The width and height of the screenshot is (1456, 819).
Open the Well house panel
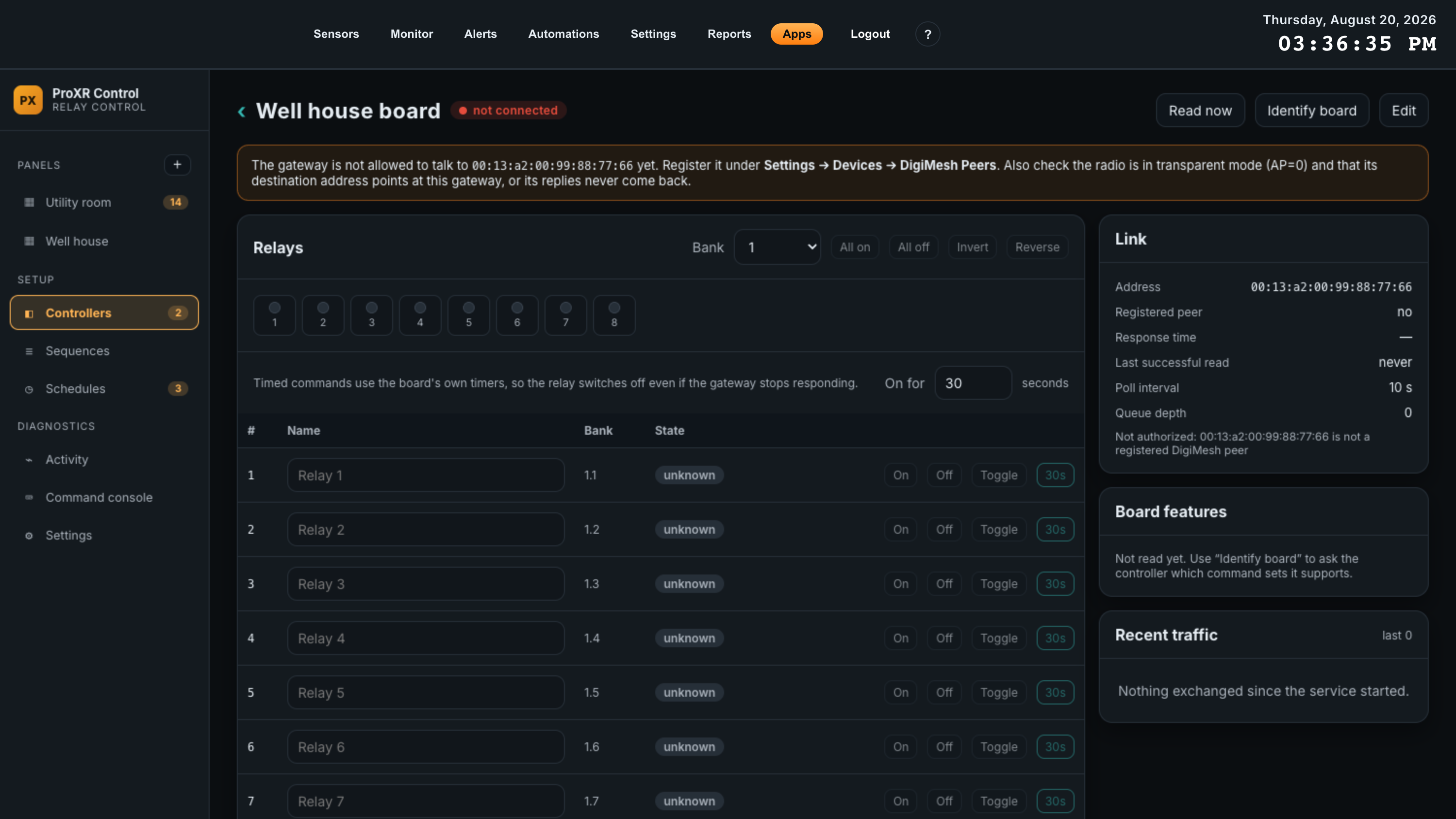tap(104, 241)
